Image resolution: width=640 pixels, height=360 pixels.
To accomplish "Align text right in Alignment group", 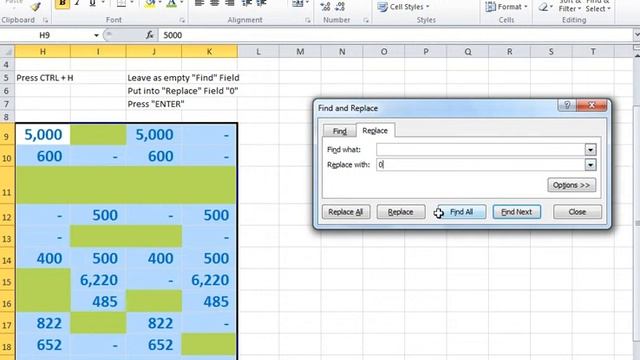I will (x=230, y=4).
